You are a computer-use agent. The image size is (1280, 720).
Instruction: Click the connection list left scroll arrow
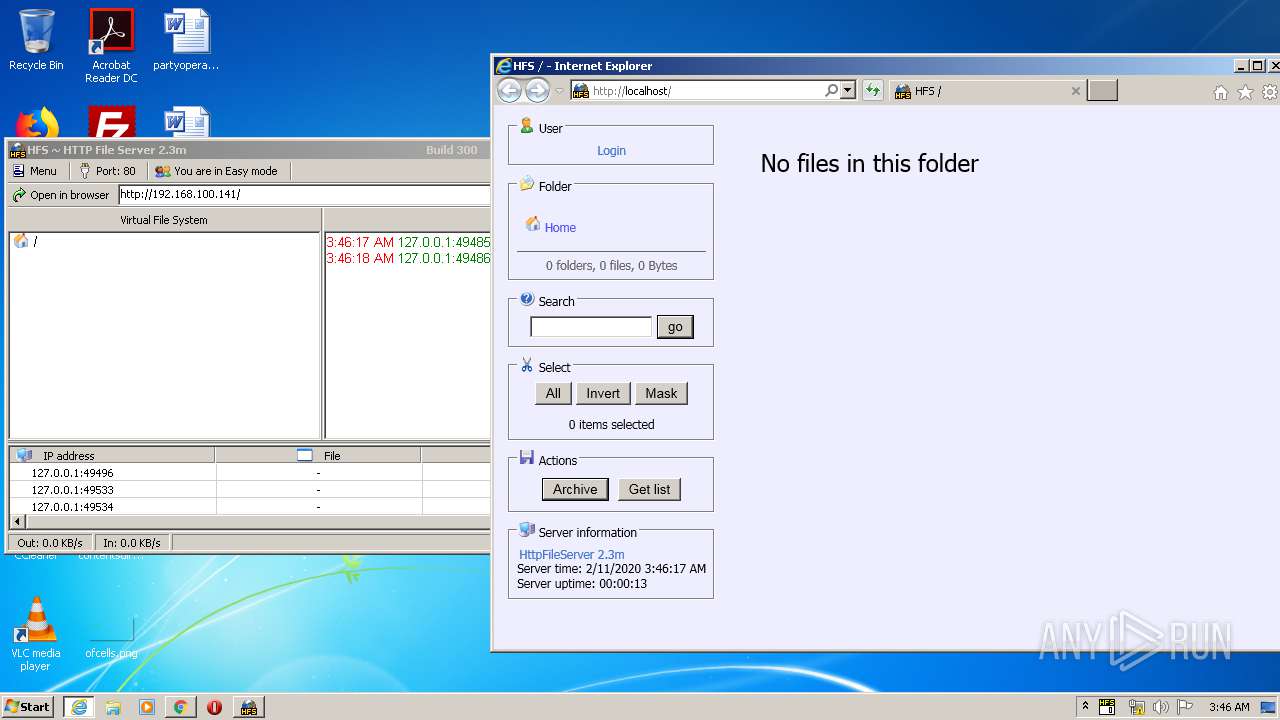[x=16, y=521]
